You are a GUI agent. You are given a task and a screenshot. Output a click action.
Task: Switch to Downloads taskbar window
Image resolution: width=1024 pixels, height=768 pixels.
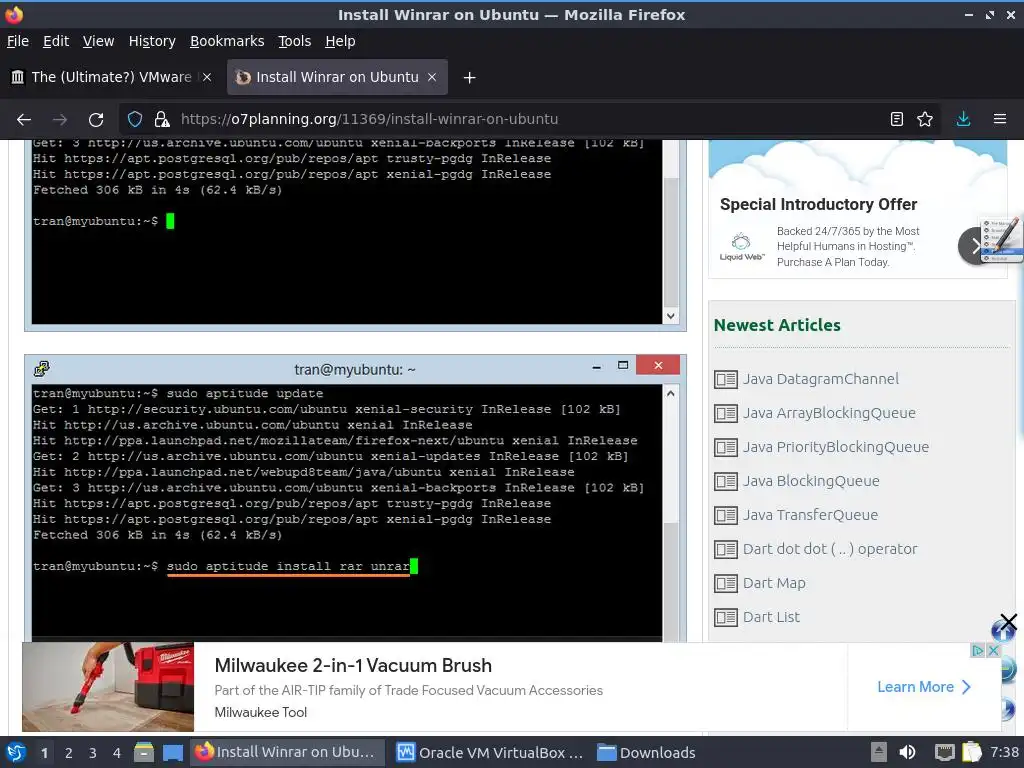[x=647, y=752]
